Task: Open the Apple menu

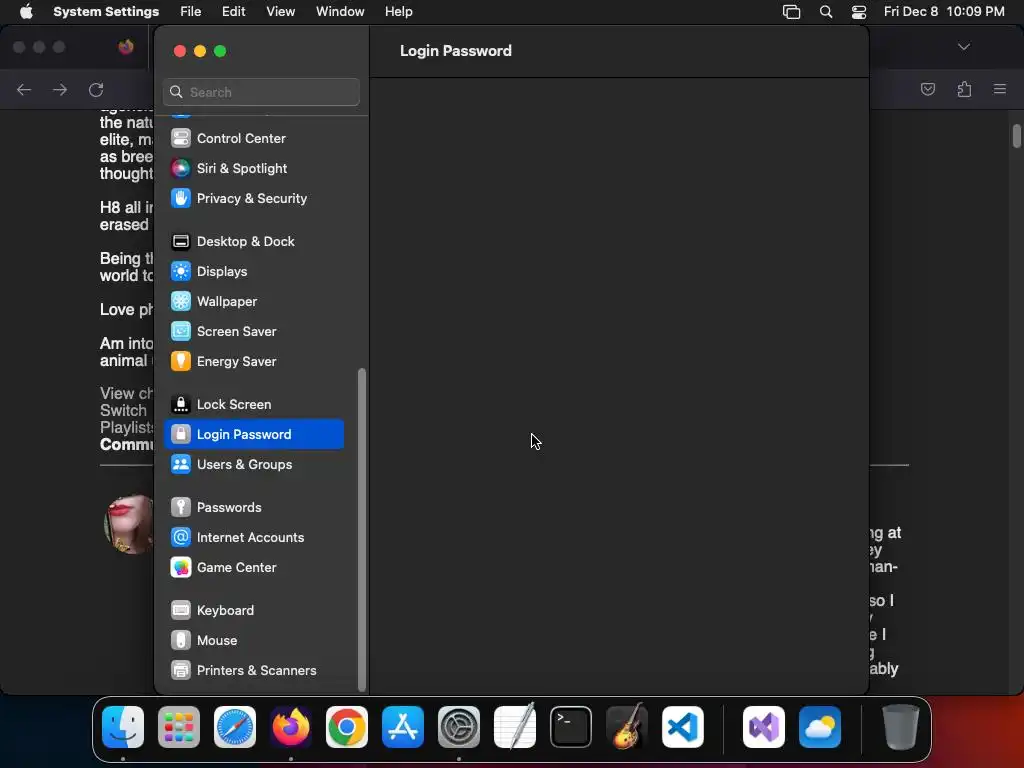Action: [x=26, y=12]
